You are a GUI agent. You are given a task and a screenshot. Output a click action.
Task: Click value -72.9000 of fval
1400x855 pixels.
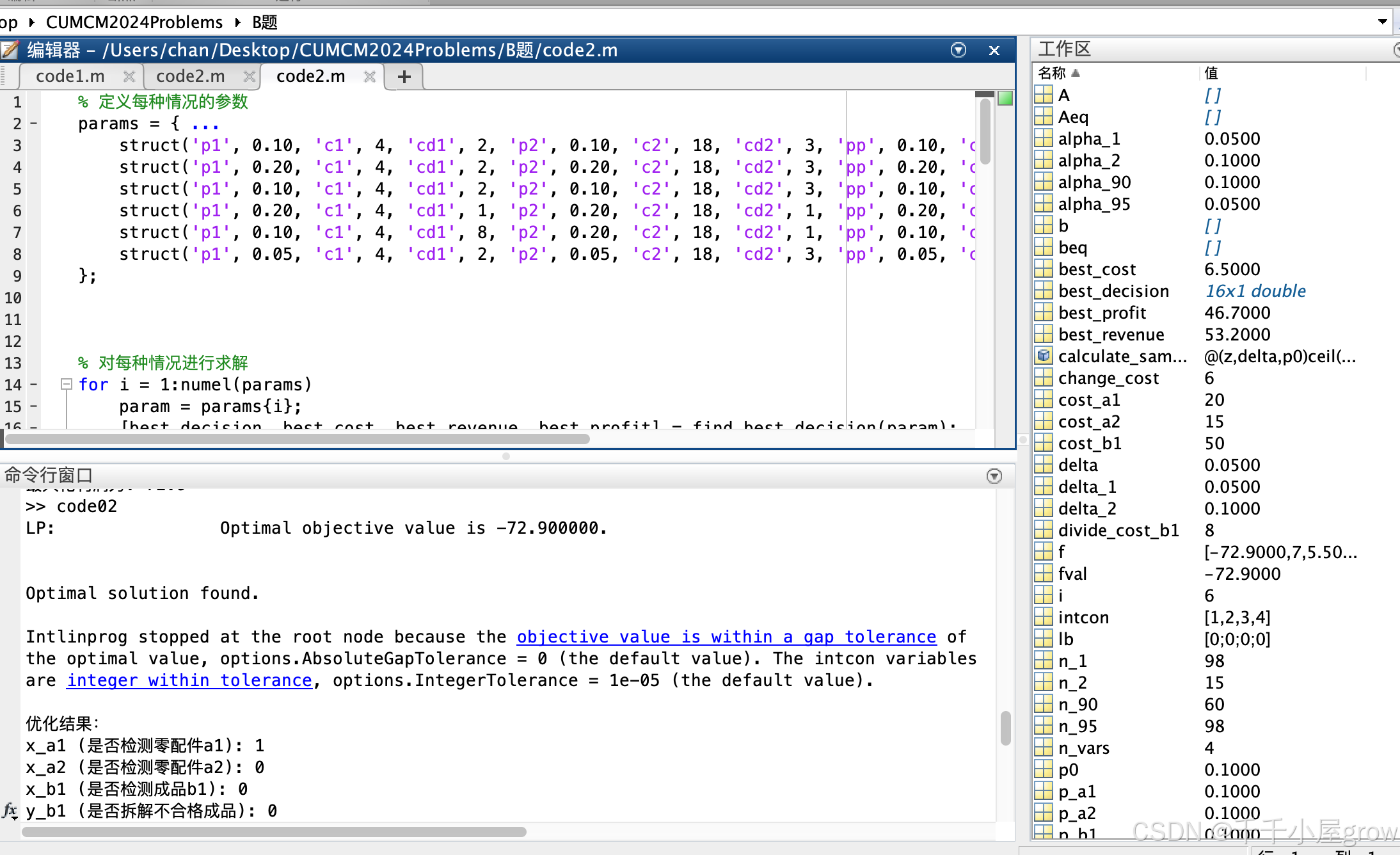click(1243, 573)
